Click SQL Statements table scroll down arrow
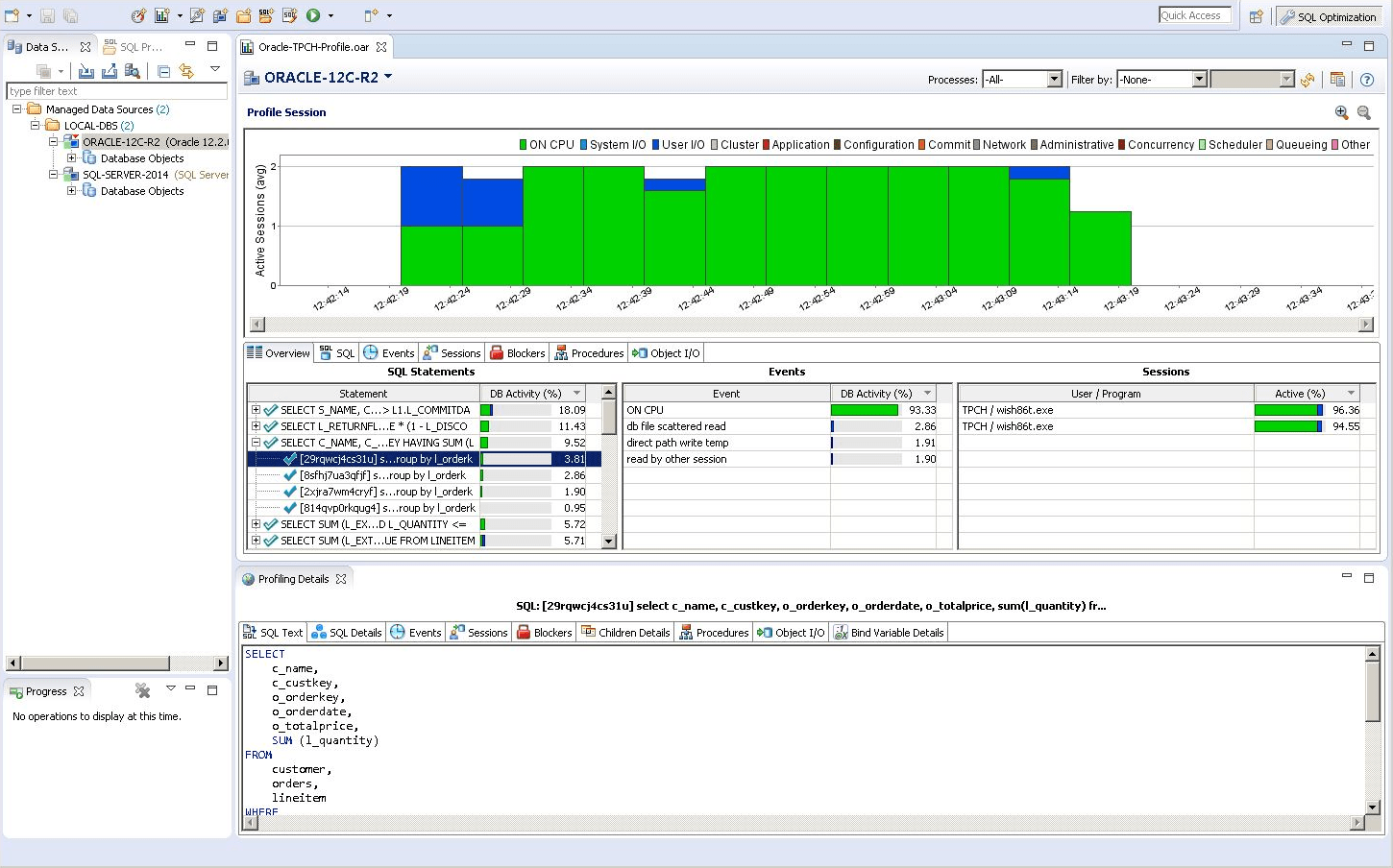The image size is (1393, 868). [608, 541]
